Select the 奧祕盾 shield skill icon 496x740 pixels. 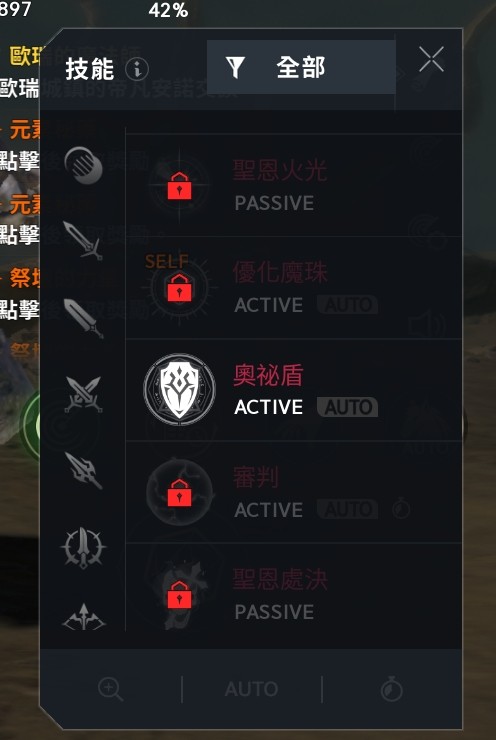(x=179, y=390)
